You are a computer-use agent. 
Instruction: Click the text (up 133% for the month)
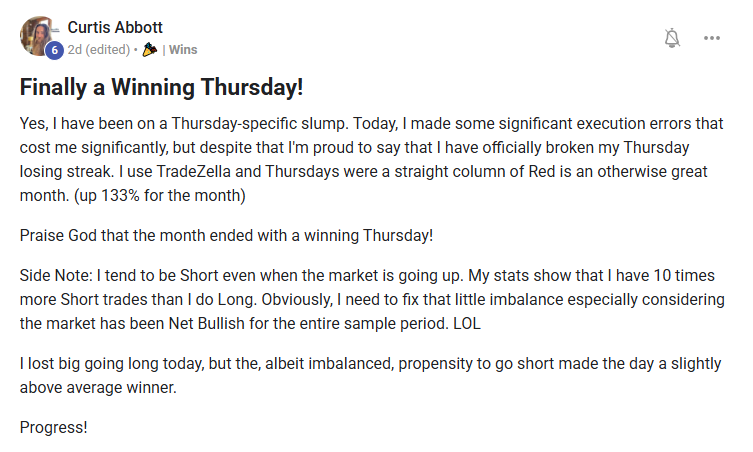pos(159,195)
